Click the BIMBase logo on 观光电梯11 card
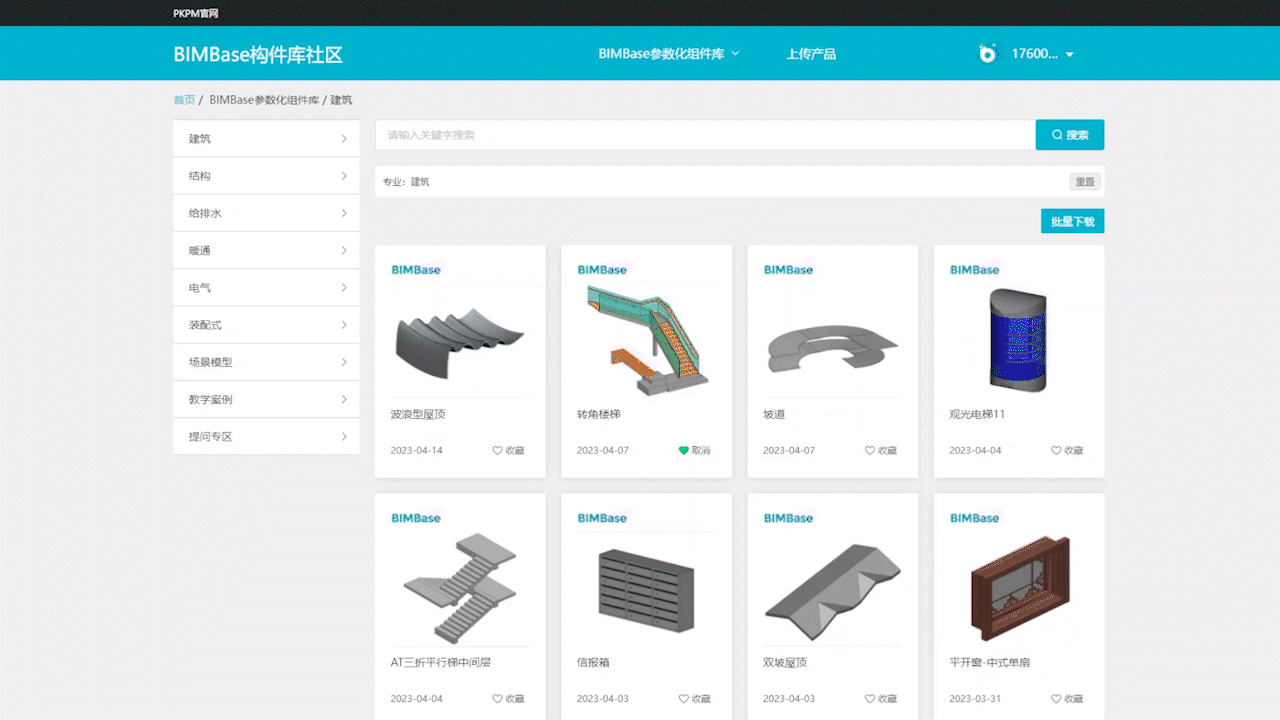 point(974,270)
